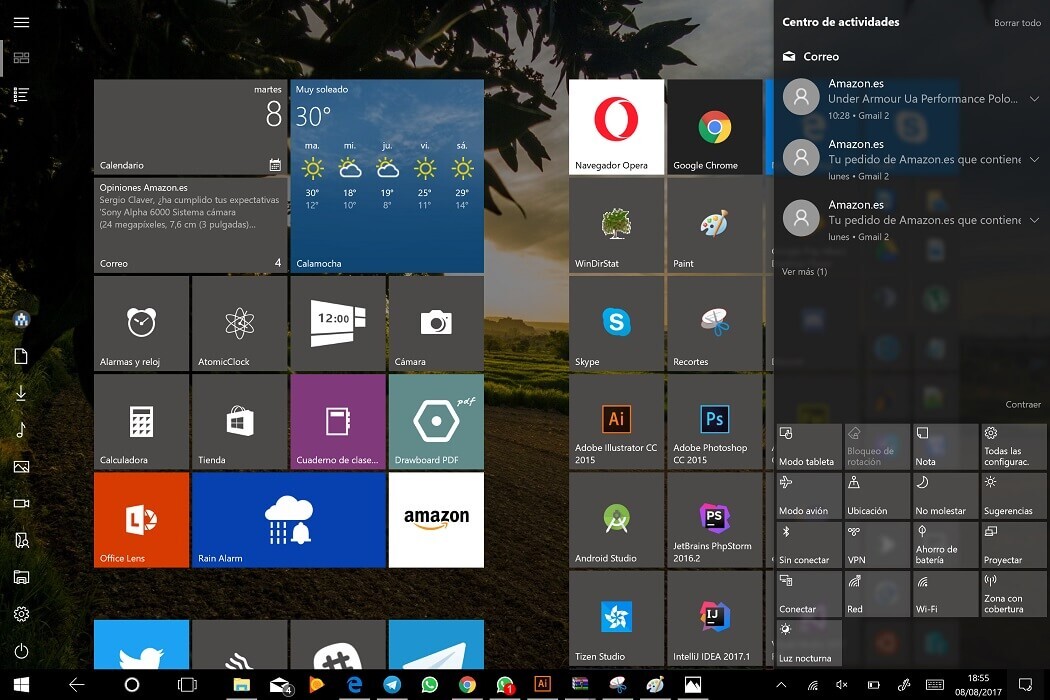Click the Windows Start button on the taskbar

[21, 684]
